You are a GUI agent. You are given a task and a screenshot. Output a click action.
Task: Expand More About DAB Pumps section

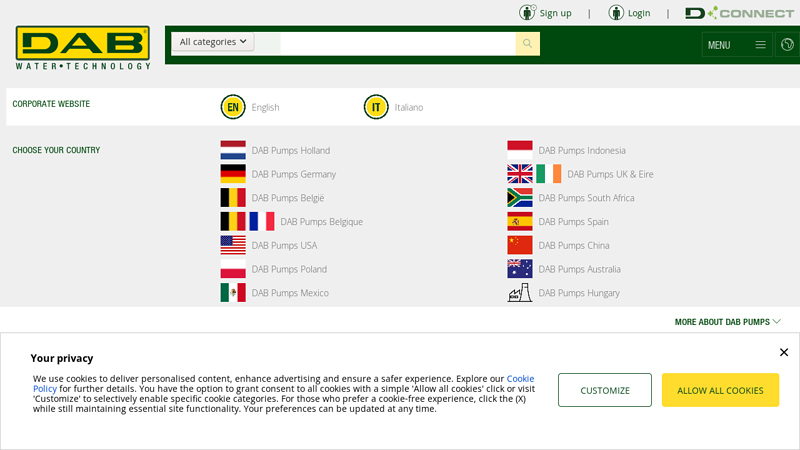[x=728, y=322]
